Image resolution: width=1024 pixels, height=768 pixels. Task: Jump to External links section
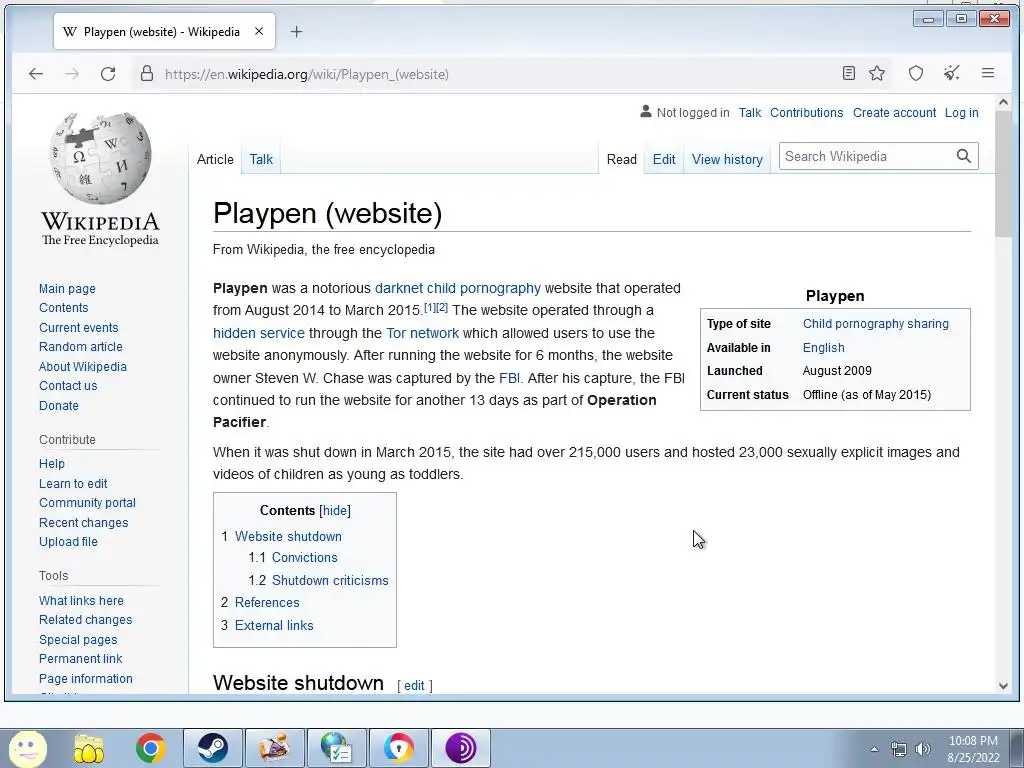click(274, 626)
